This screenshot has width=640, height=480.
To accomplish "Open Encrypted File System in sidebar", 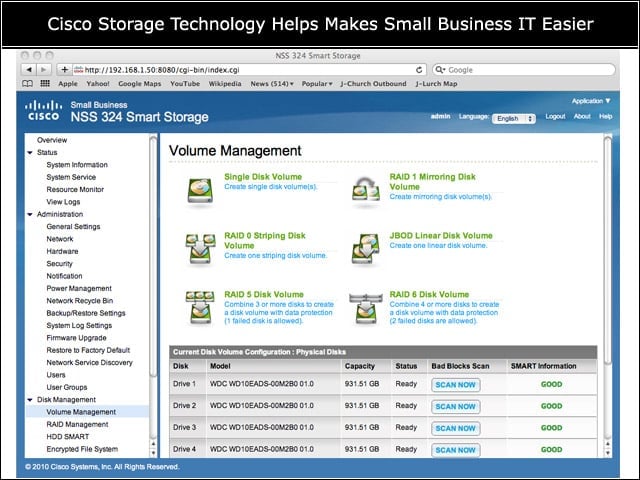I will click(82, 449).
